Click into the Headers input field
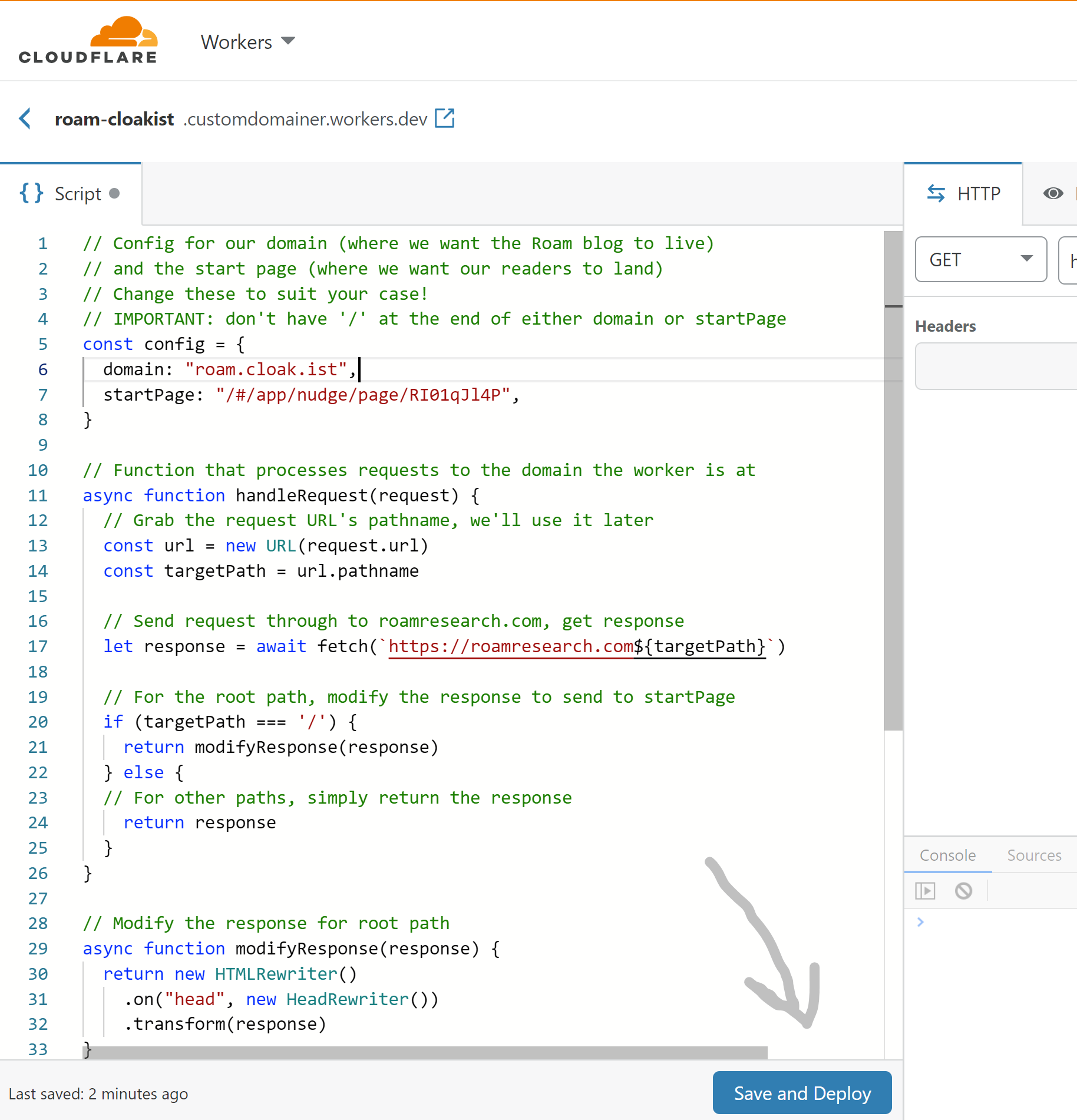This screenshot has width=1077, height=1120. (x=996, y=366)
